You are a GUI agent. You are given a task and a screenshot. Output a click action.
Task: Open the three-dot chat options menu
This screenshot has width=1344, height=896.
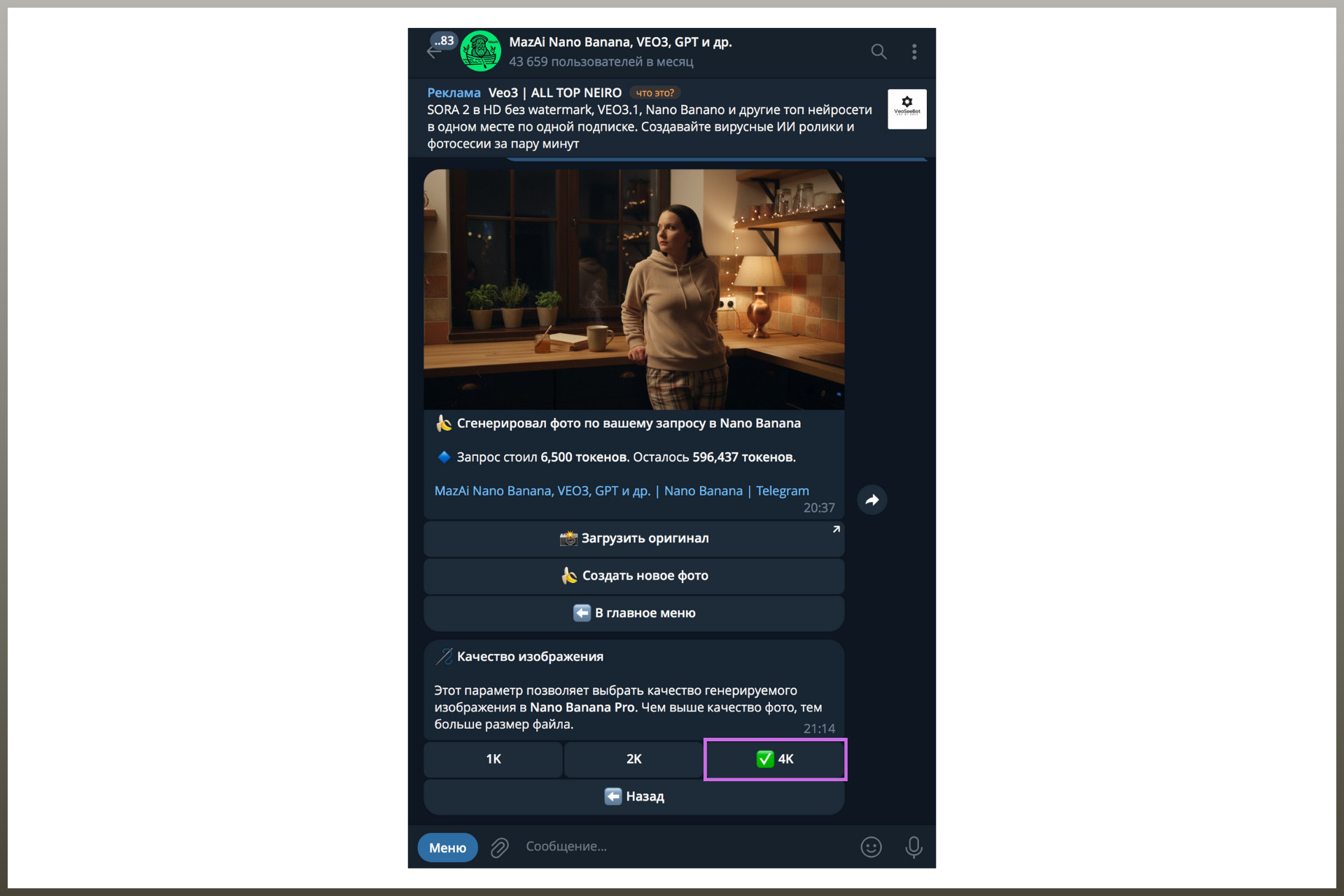tap(914, 52)
